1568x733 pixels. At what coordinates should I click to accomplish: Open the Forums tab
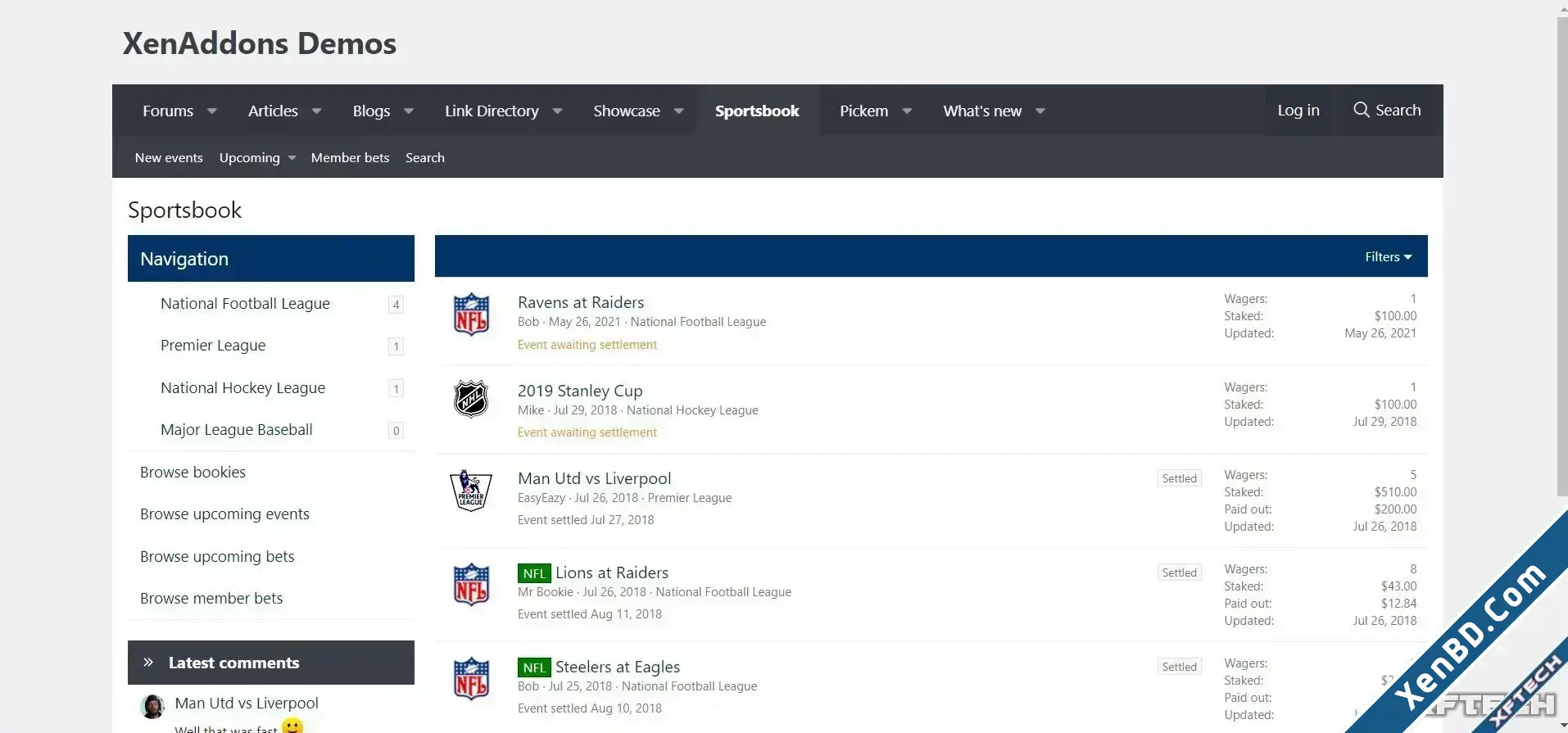pyautogui.click(x=168, y=111)
